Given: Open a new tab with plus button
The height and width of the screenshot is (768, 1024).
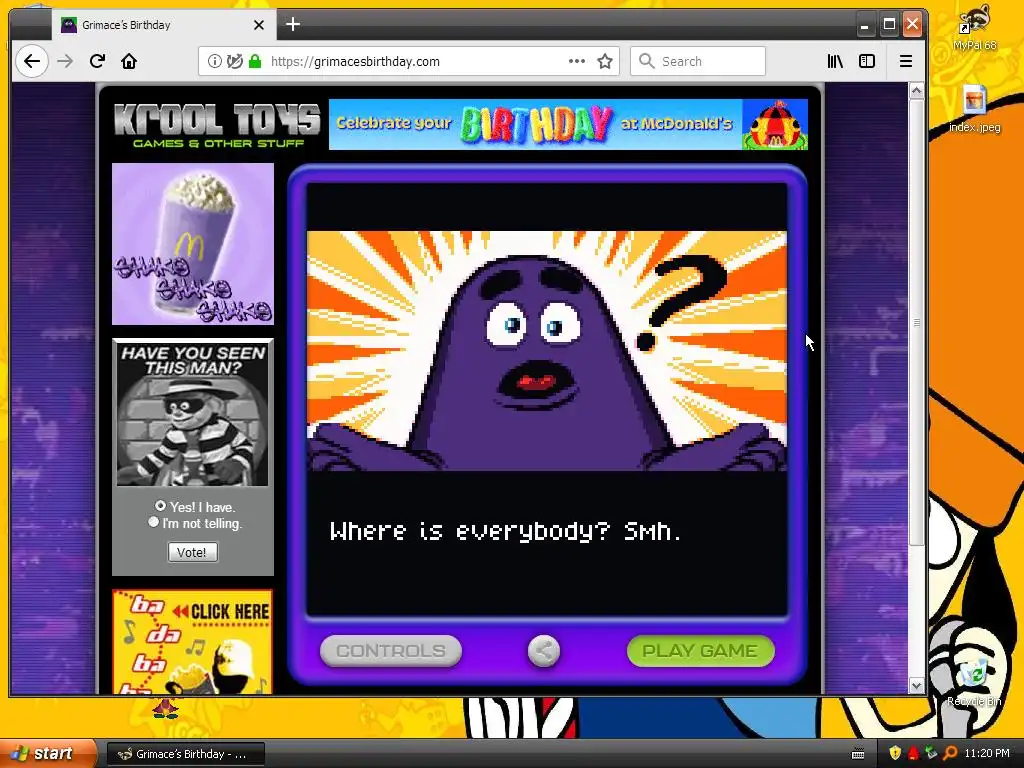Looking at the screenshot, I should tap(293, 24).
